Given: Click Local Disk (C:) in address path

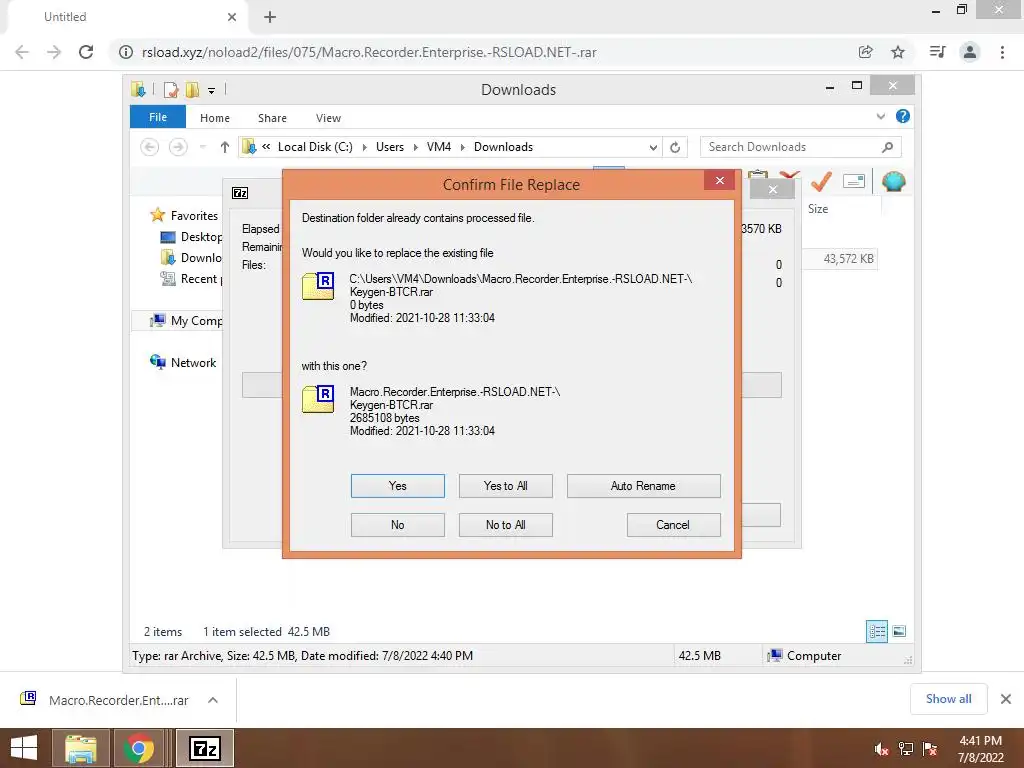Looking at the screenshot, I should click(315, 147).
